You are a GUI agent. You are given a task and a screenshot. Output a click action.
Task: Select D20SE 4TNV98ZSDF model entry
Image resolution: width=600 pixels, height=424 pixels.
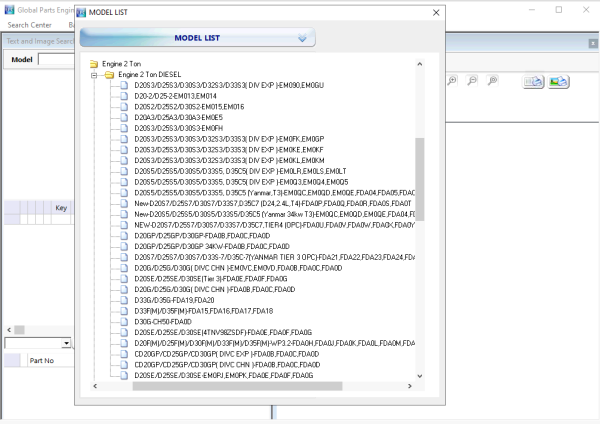[x=223, y=332]
